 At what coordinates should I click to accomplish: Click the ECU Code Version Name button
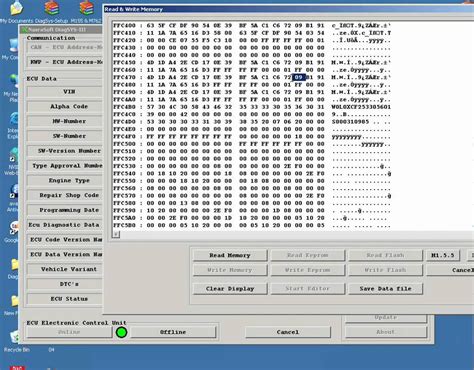(65, 240)
